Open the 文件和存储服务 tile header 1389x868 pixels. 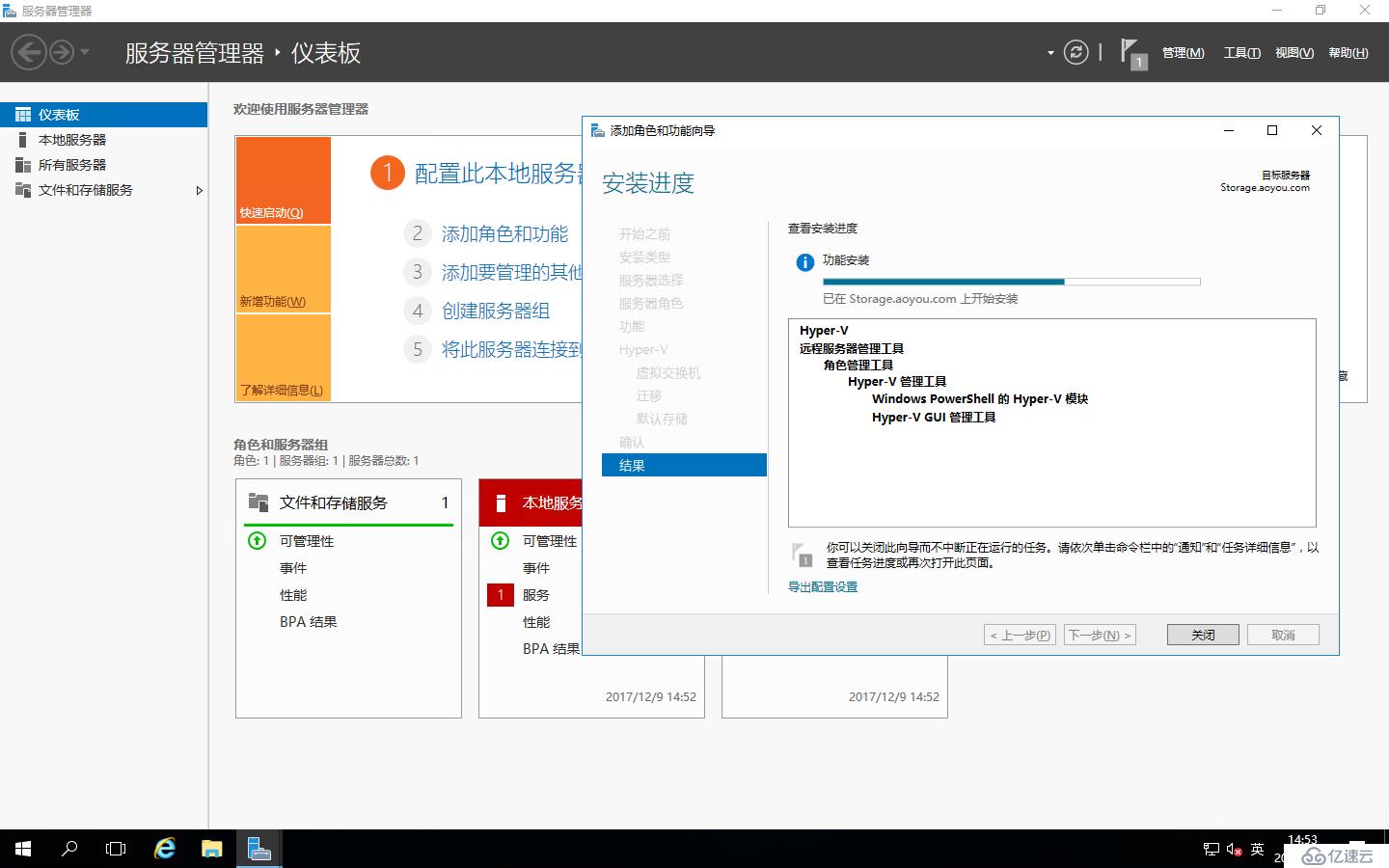[349, 502]
